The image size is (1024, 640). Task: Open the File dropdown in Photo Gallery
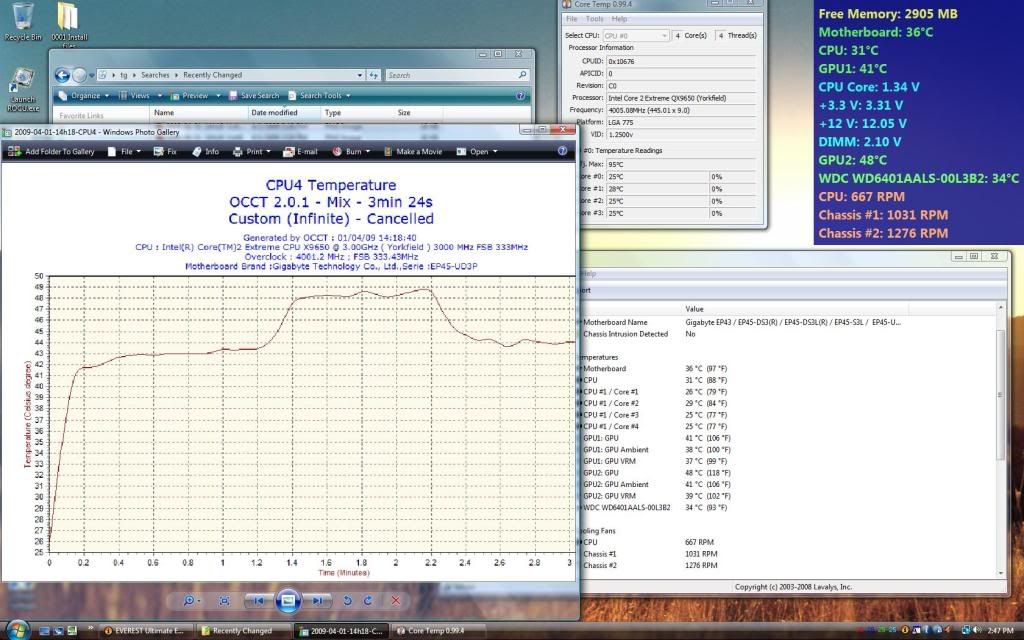(124, 152)
